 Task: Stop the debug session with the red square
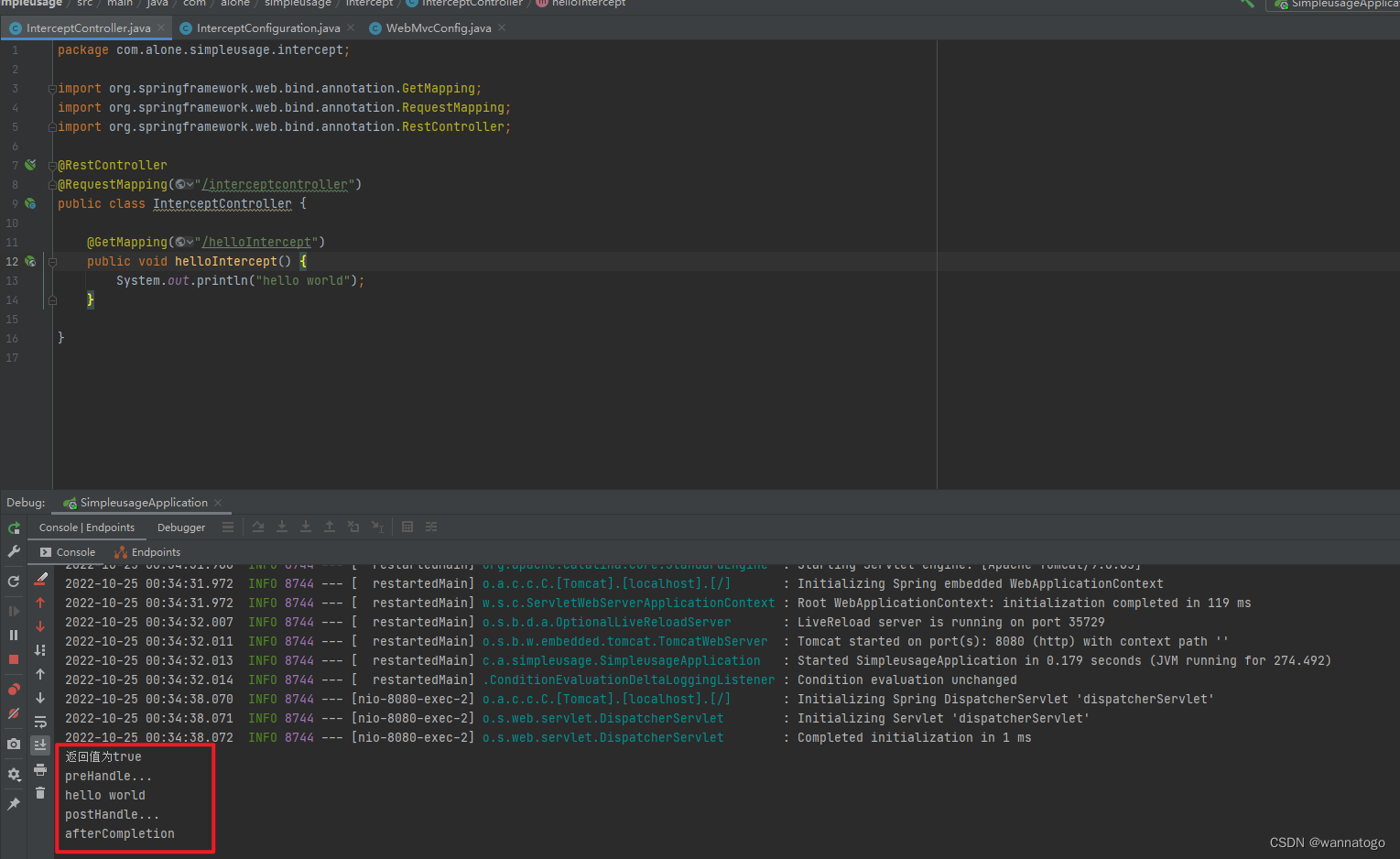14,659
